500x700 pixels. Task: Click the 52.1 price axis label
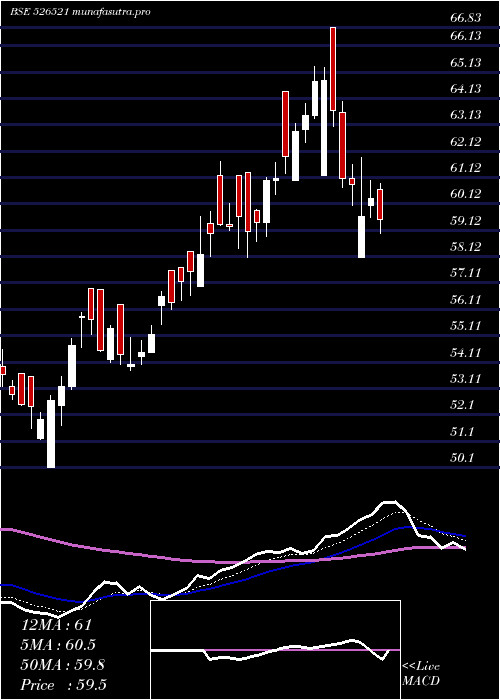[462, 405]
